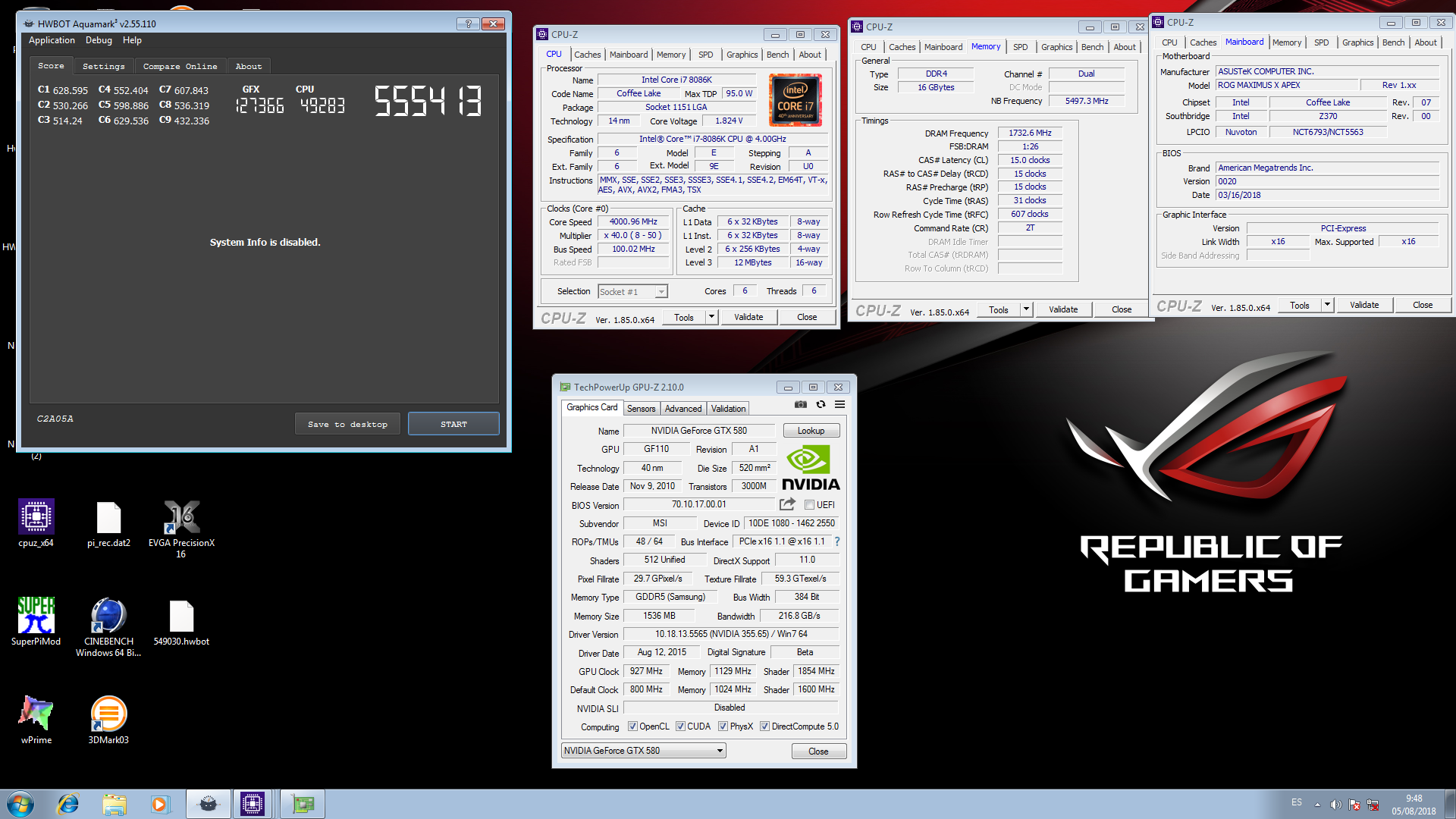Switch to Settings tab in Aquamark
The image size is (1456, 819).
coord(103,67)
